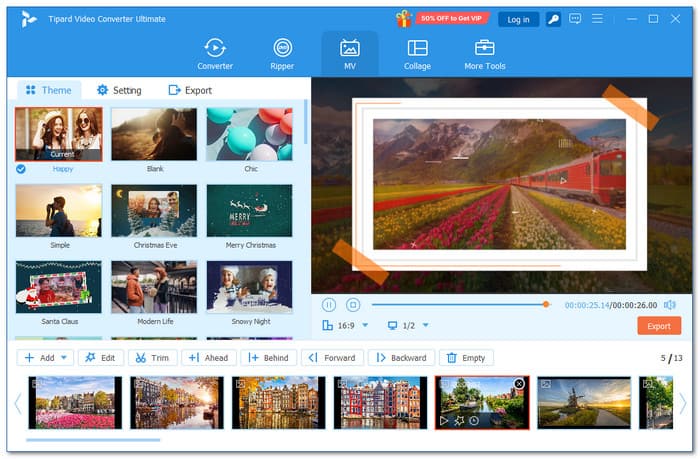Open the Ripper module
The width and height of the screenshot is (700, 459).
pos(282,54)
